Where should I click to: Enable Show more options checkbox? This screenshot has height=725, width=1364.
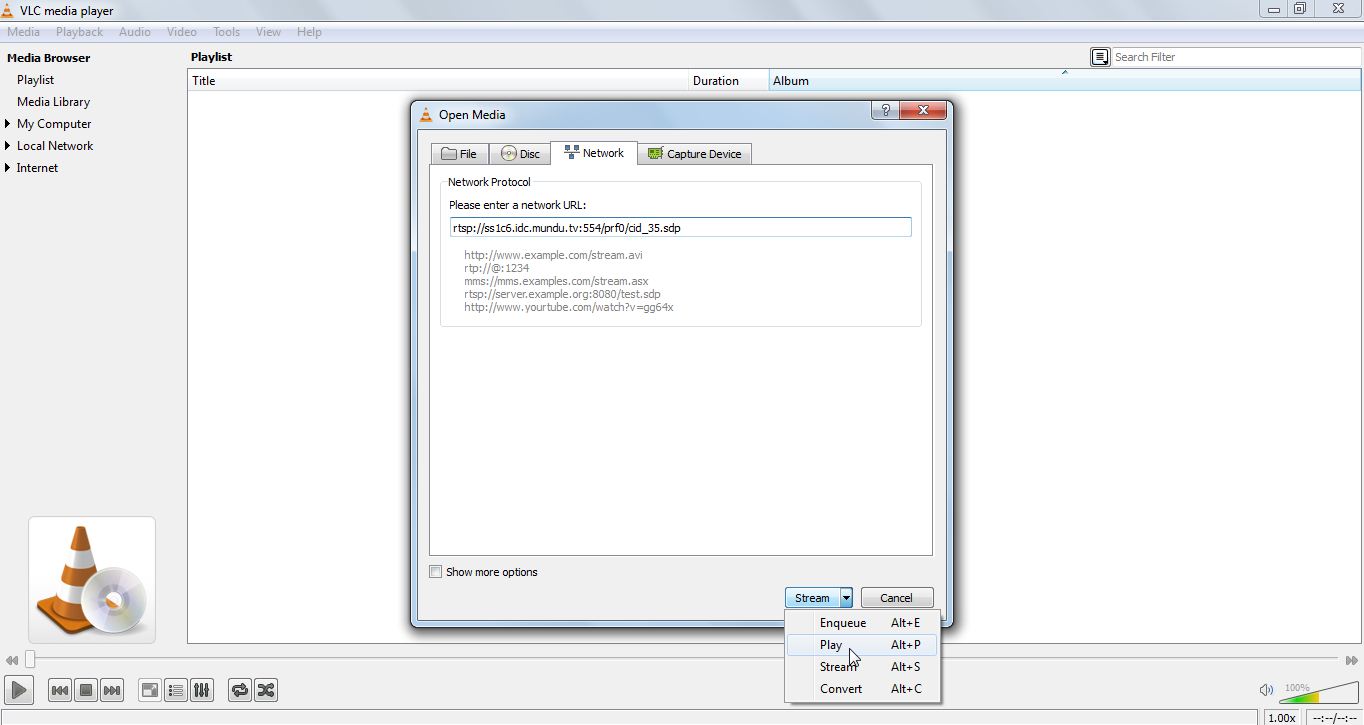(x=436, y=572)
